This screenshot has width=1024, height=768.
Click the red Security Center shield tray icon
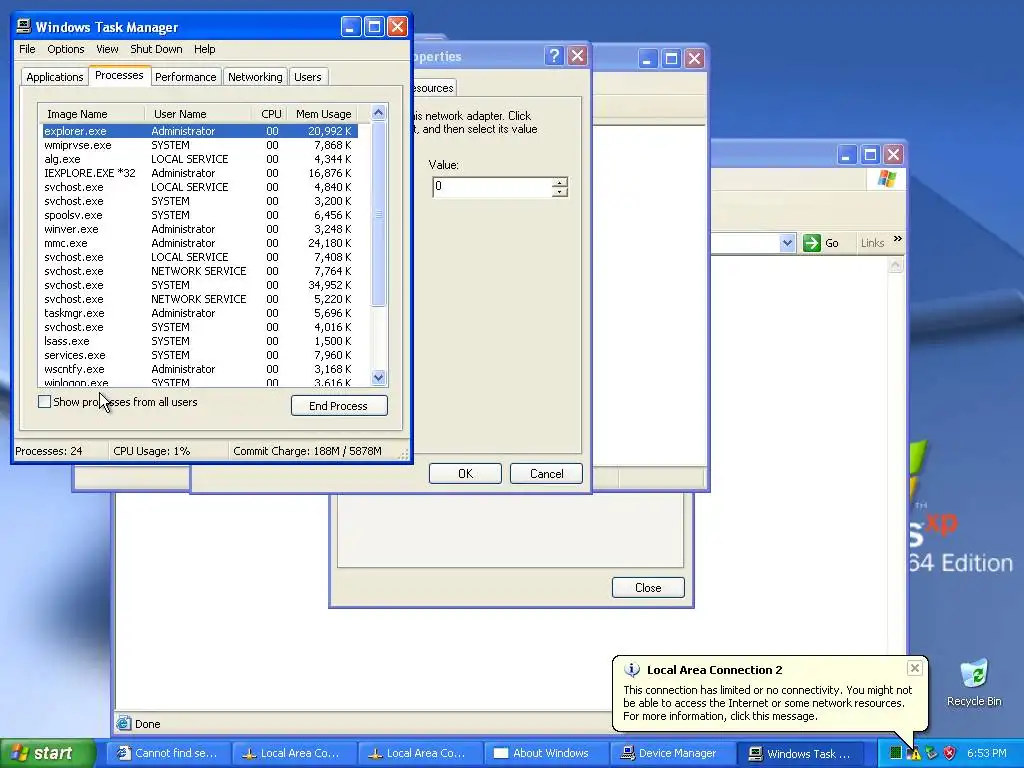click(950, 753)
